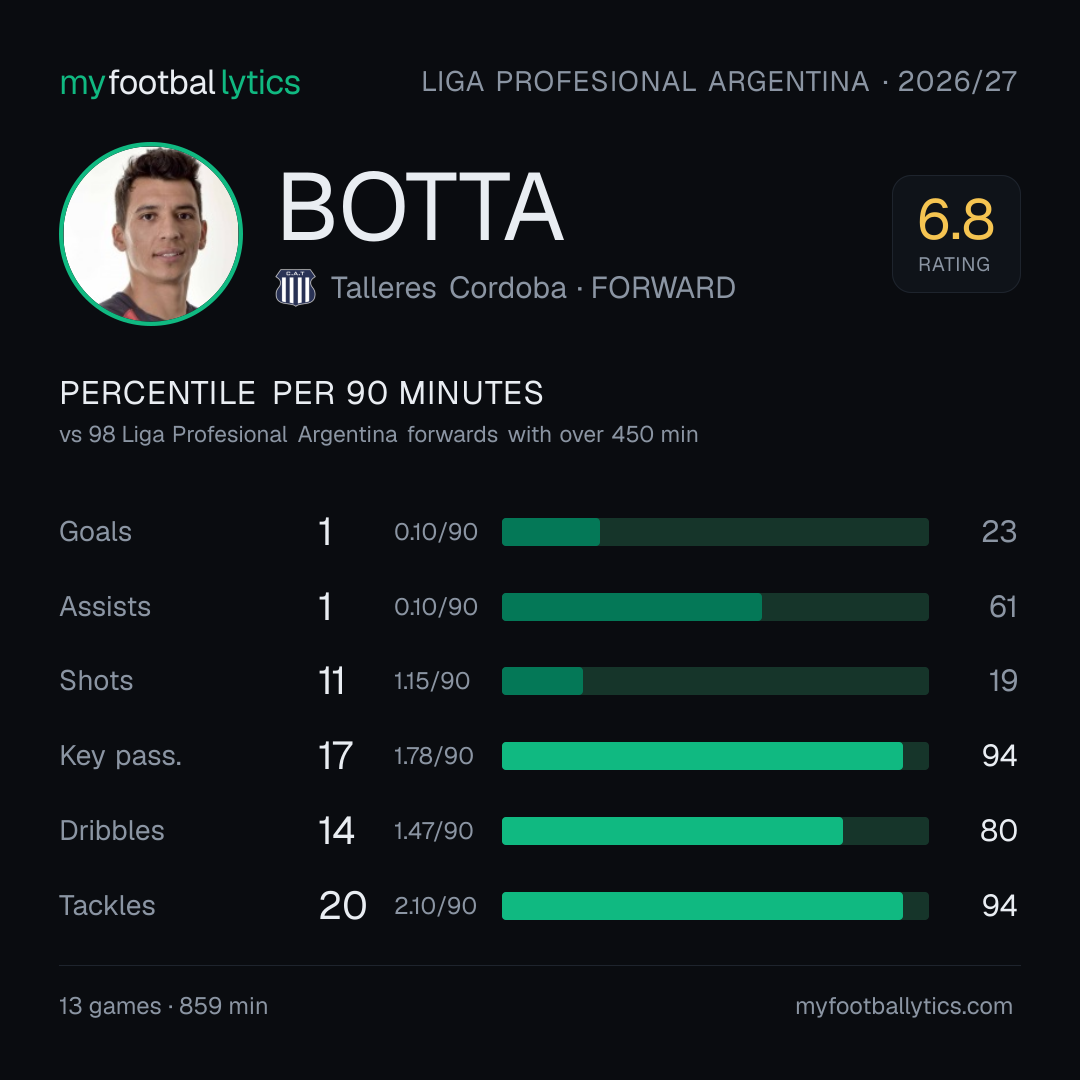This screenshot has width=1080, height=1080.
Task: Select the 13 games · 859 min footer
Action: pyautogui.click(x=164, y=1006)
